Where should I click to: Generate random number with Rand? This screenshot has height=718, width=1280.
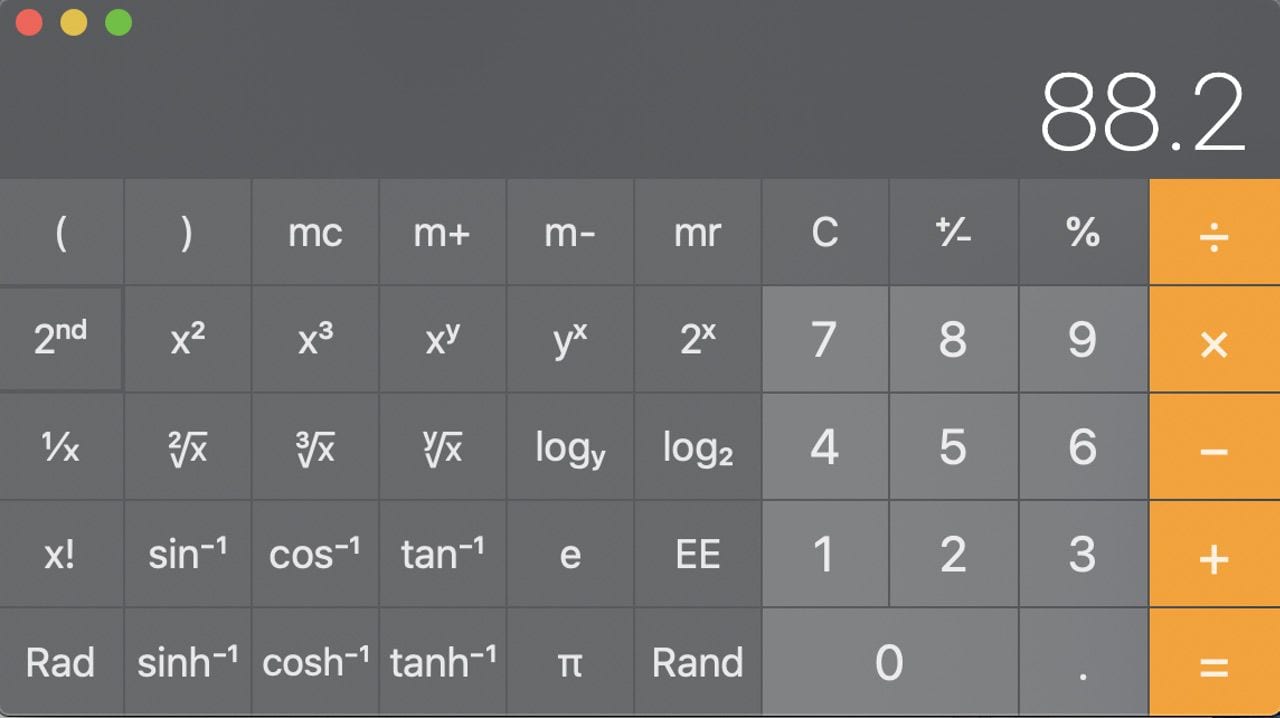697,662
